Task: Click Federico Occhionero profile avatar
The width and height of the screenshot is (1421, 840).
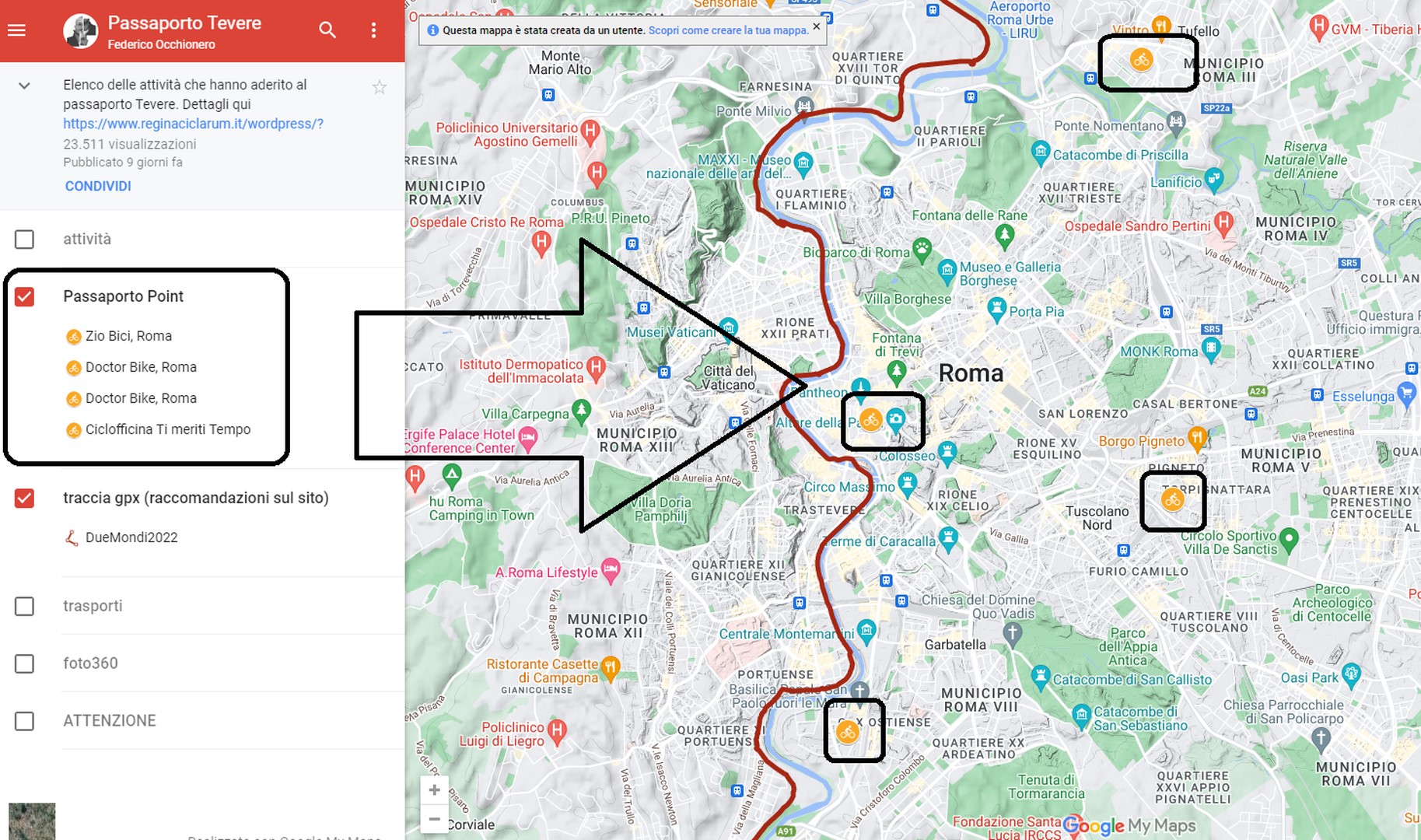Action: (81, 30)
